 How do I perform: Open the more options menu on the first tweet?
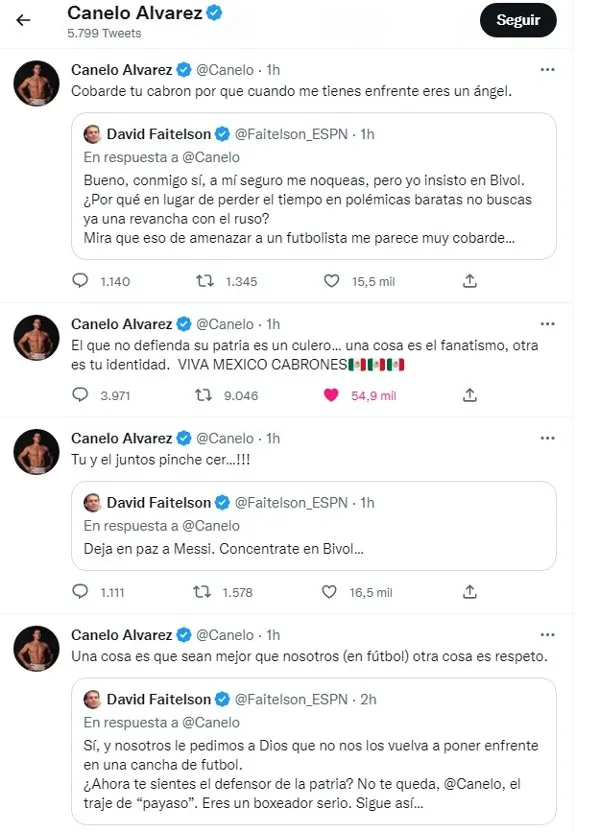click(x=547, y=70)
